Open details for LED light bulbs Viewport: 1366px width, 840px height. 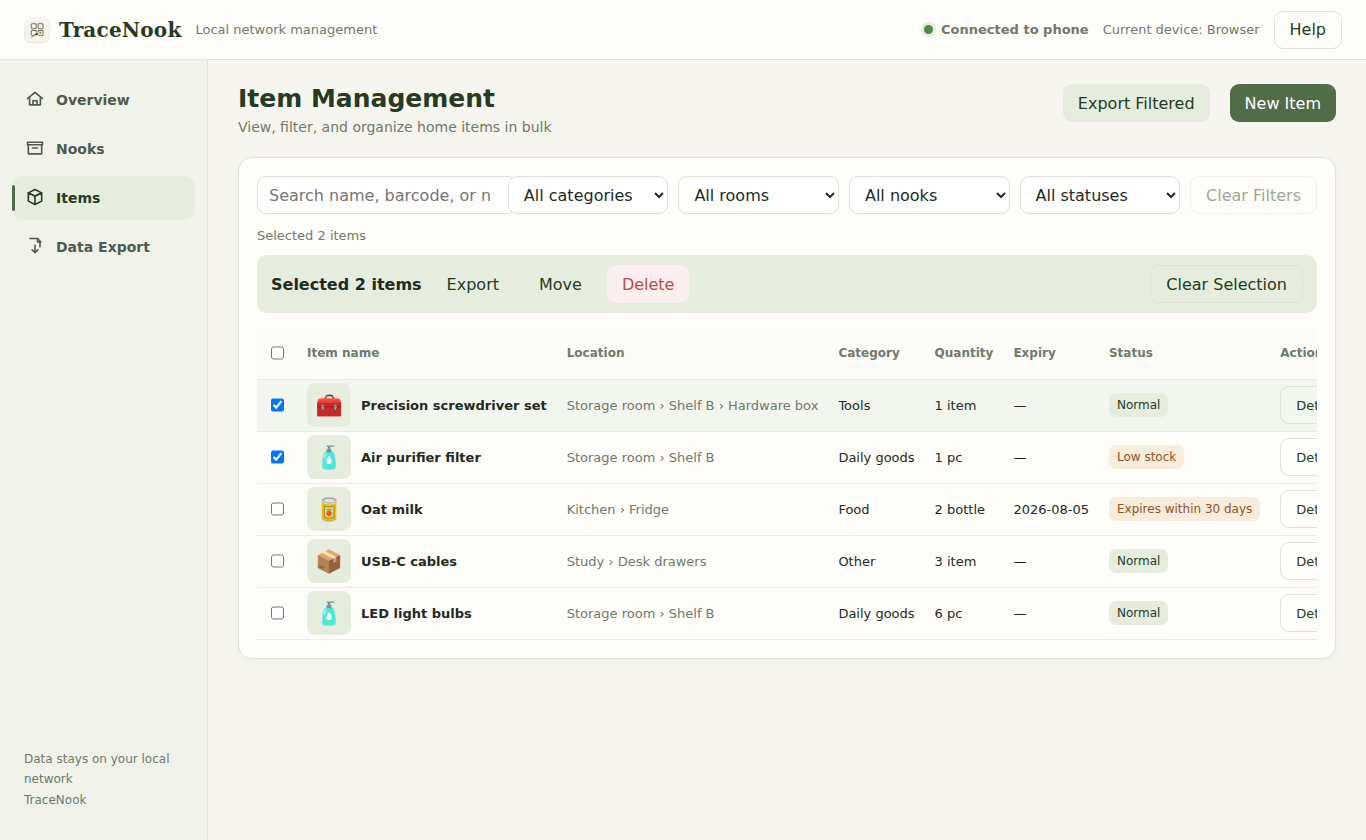tap(1299, 613)
